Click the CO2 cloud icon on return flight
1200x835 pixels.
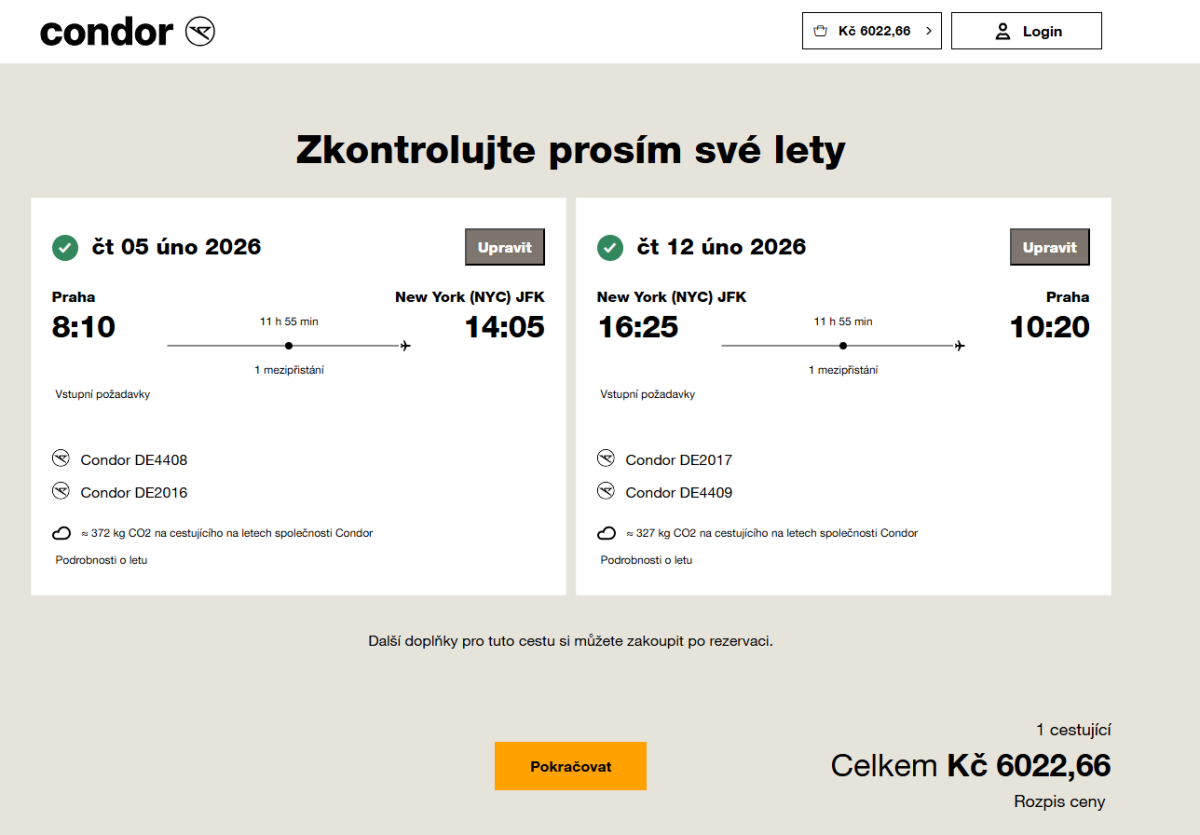click(607, 533)
